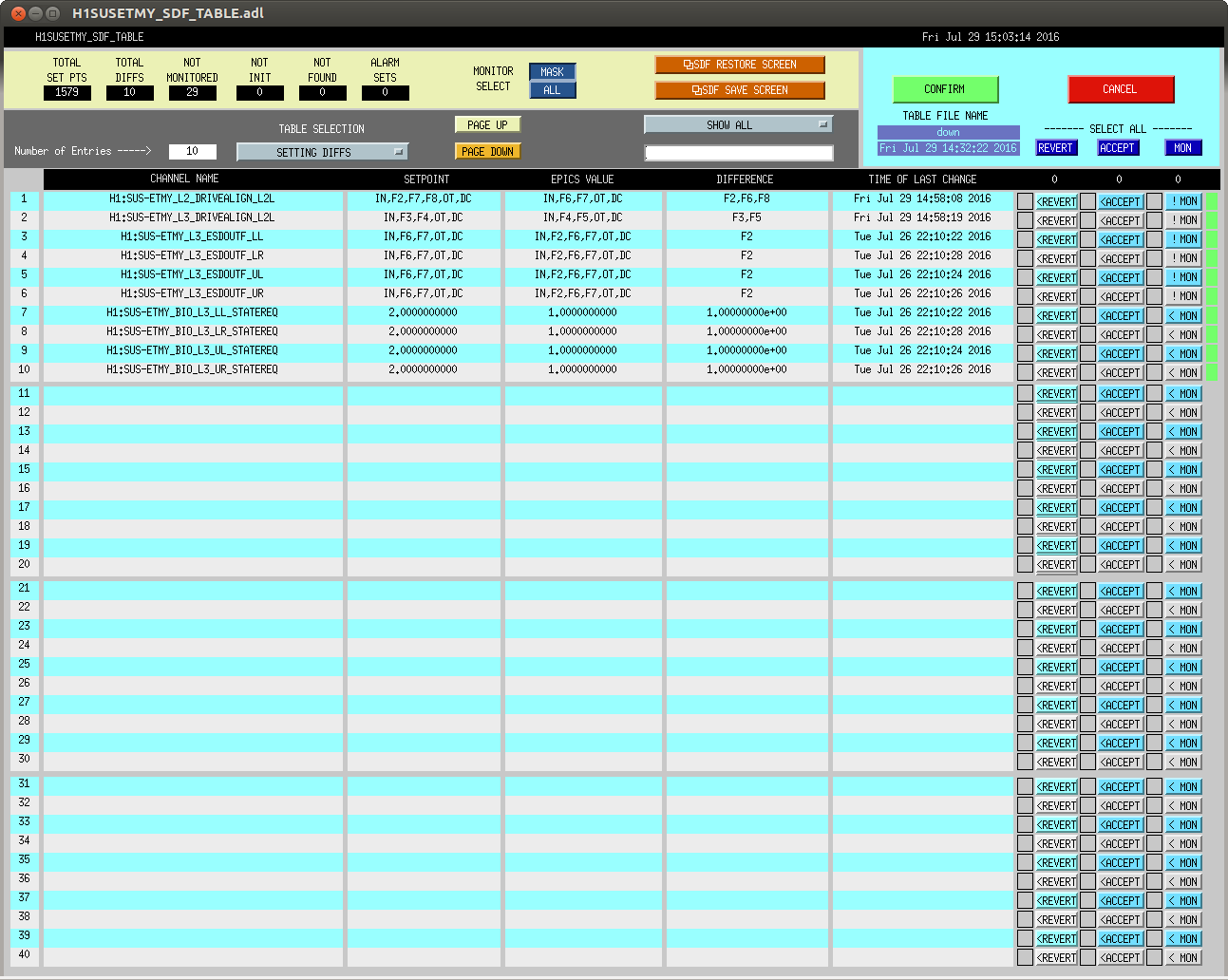Click time Fri Jul 29 14:58:19 2016

pyautogui.click(x=922, y=217)
